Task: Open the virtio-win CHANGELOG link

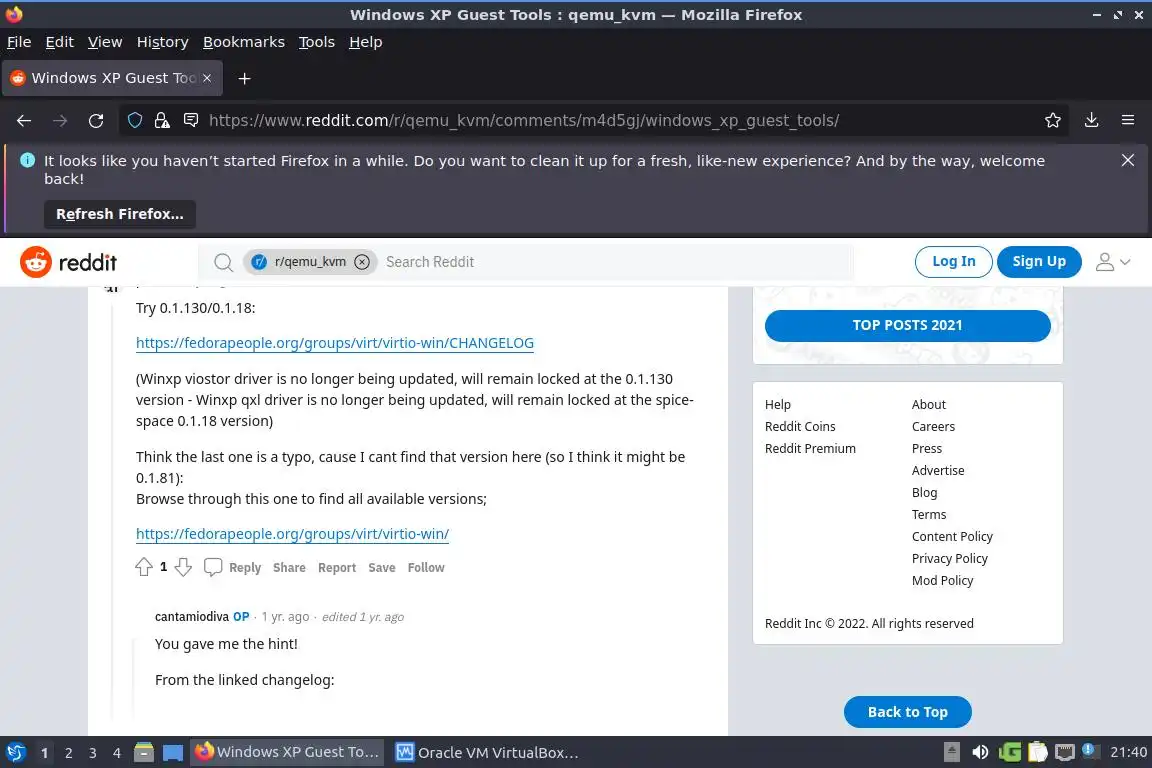Action: pyautogui.click(x=335, y=343)
